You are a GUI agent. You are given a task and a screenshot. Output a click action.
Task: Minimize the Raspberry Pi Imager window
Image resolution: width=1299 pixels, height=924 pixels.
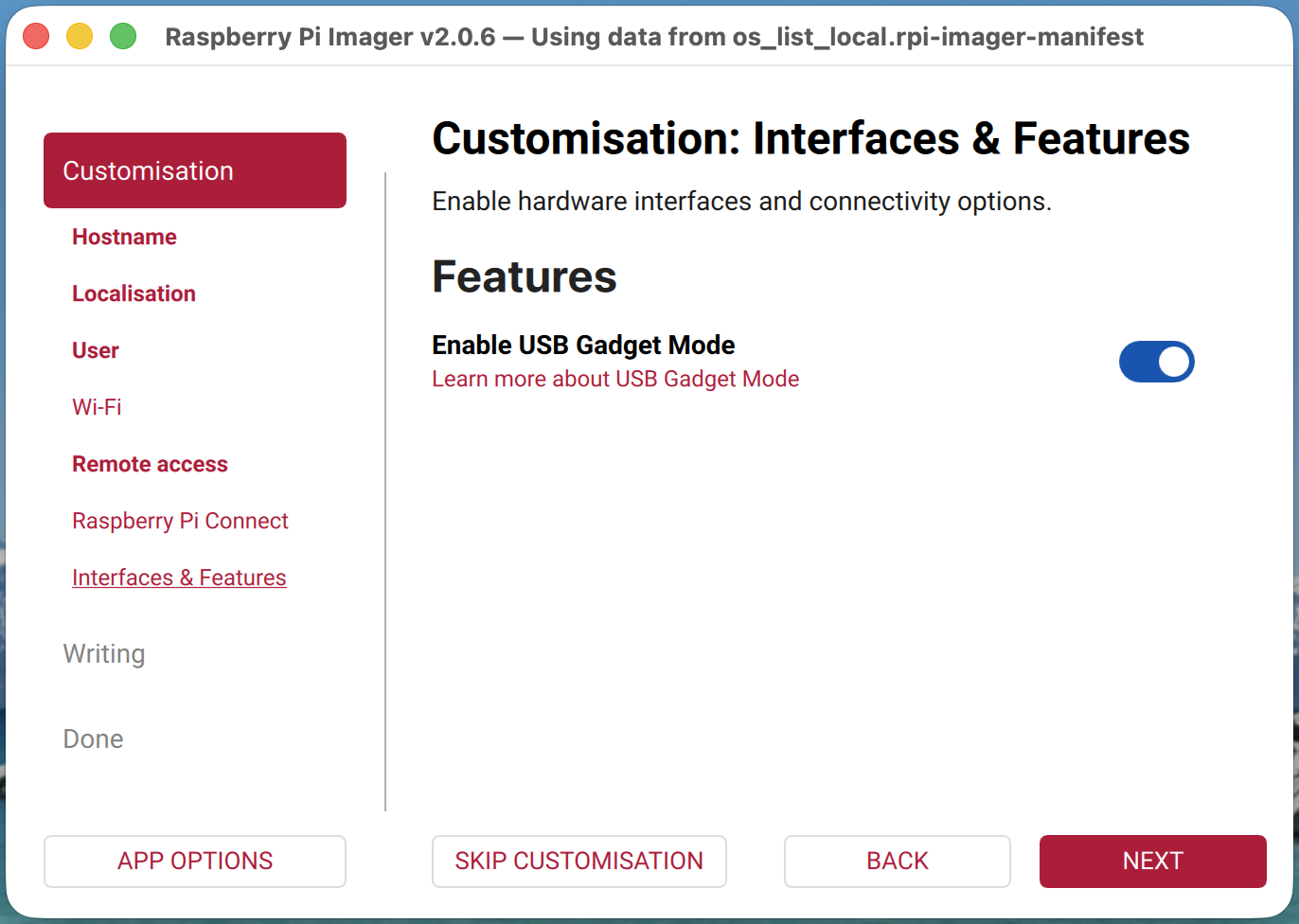[x=80, y=36]
